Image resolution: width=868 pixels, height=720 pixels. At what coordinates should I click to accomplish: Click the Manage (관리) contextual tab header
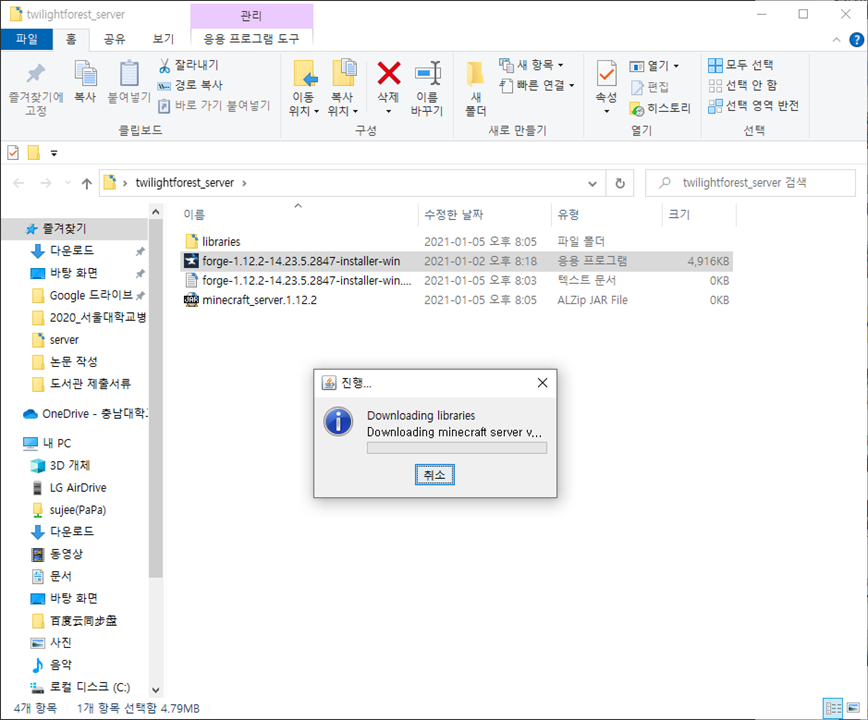click(x=251, y=15)
